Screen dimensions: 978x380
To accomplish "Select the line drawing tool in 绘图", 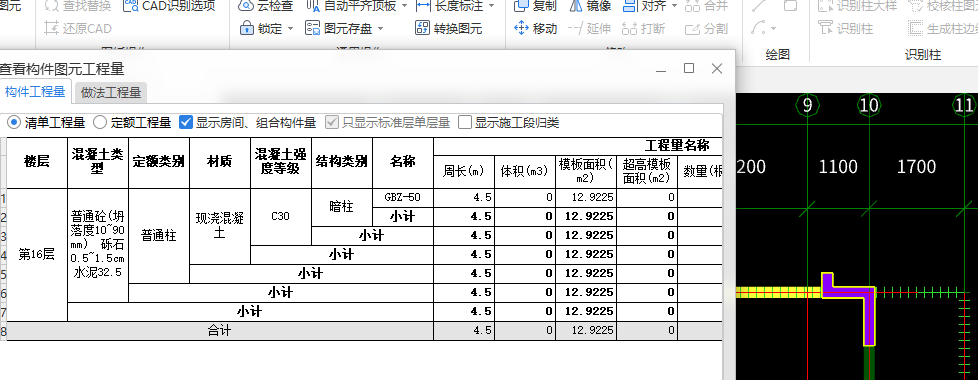I will tap(759, 6).
